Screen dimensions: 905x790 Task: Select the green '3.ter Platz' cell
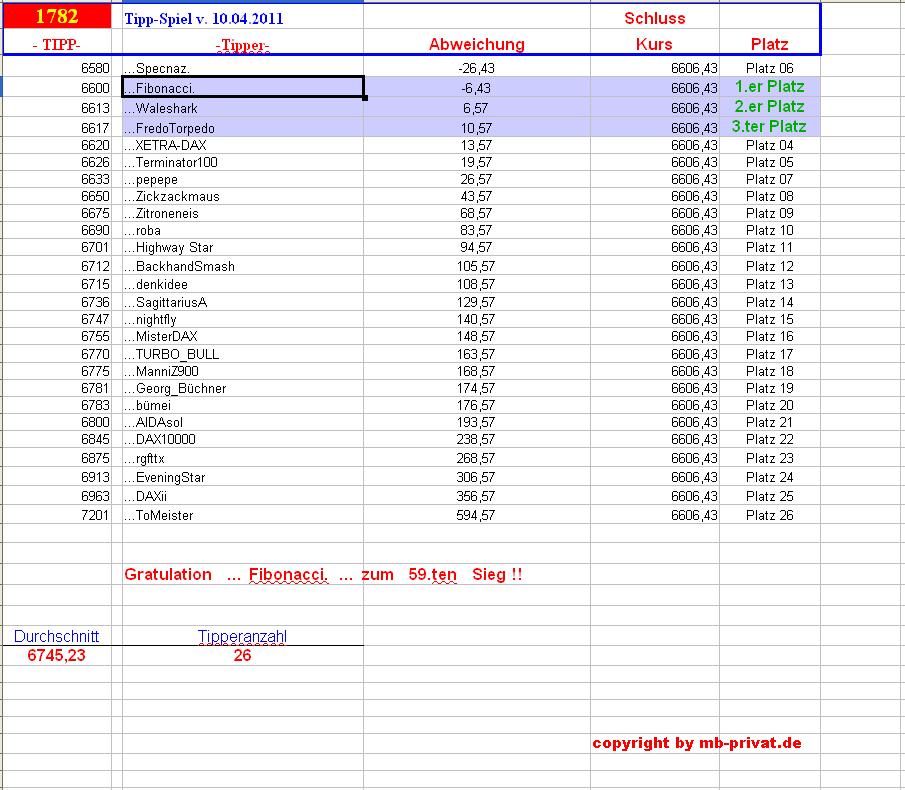point(769,126)
